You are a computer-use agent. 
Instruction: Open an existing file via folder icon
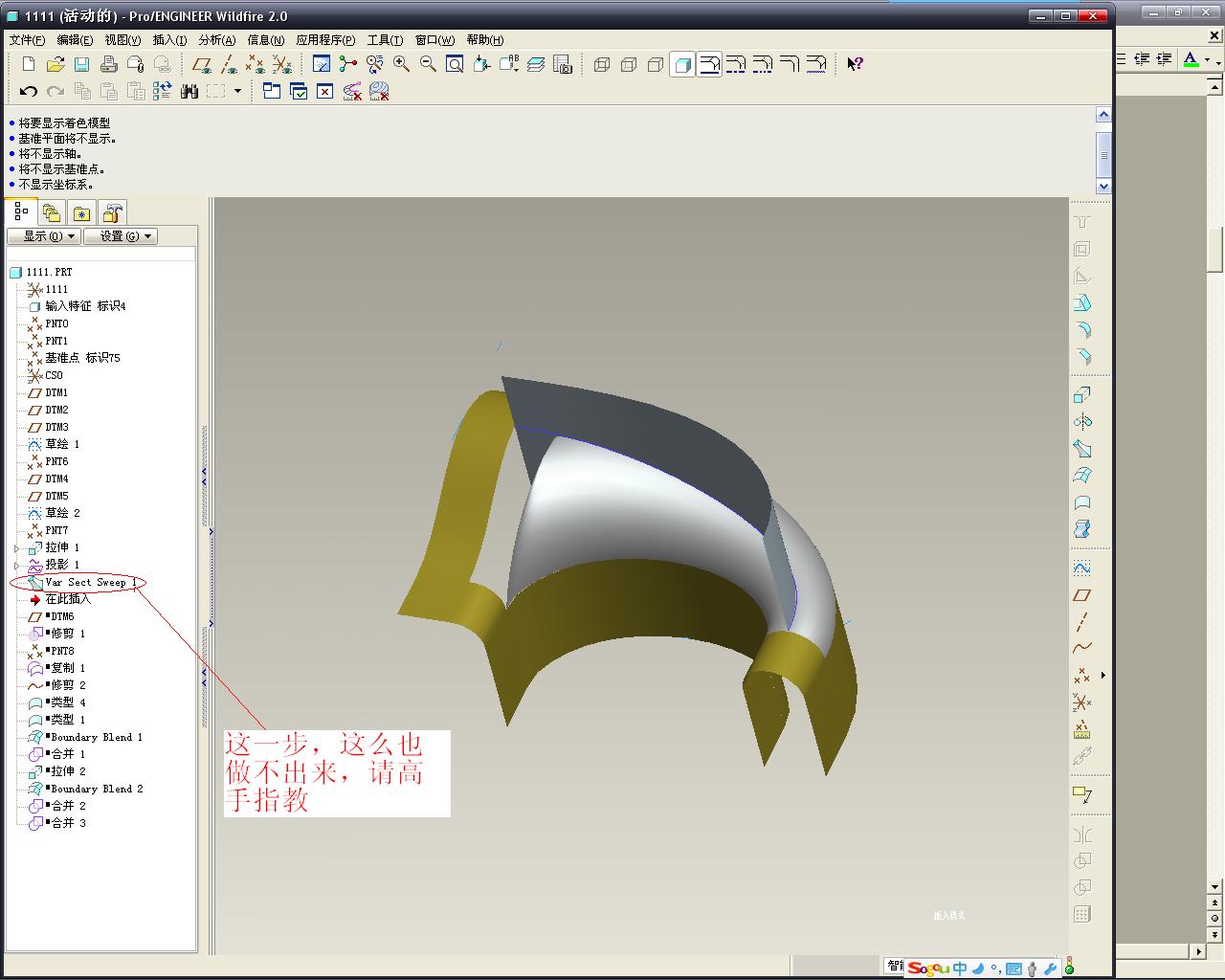click(x=56, y=64)
